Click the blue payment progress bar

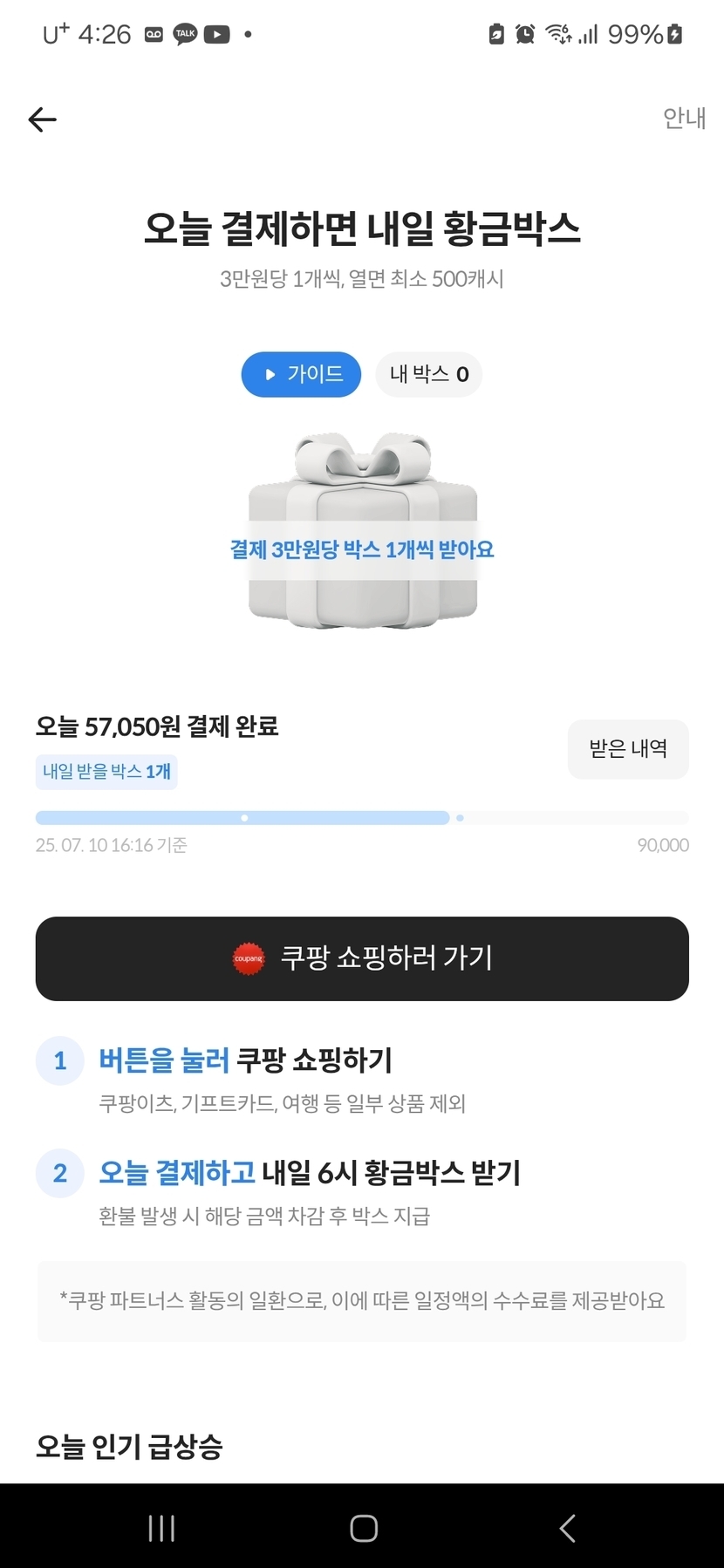click(242, 818)
